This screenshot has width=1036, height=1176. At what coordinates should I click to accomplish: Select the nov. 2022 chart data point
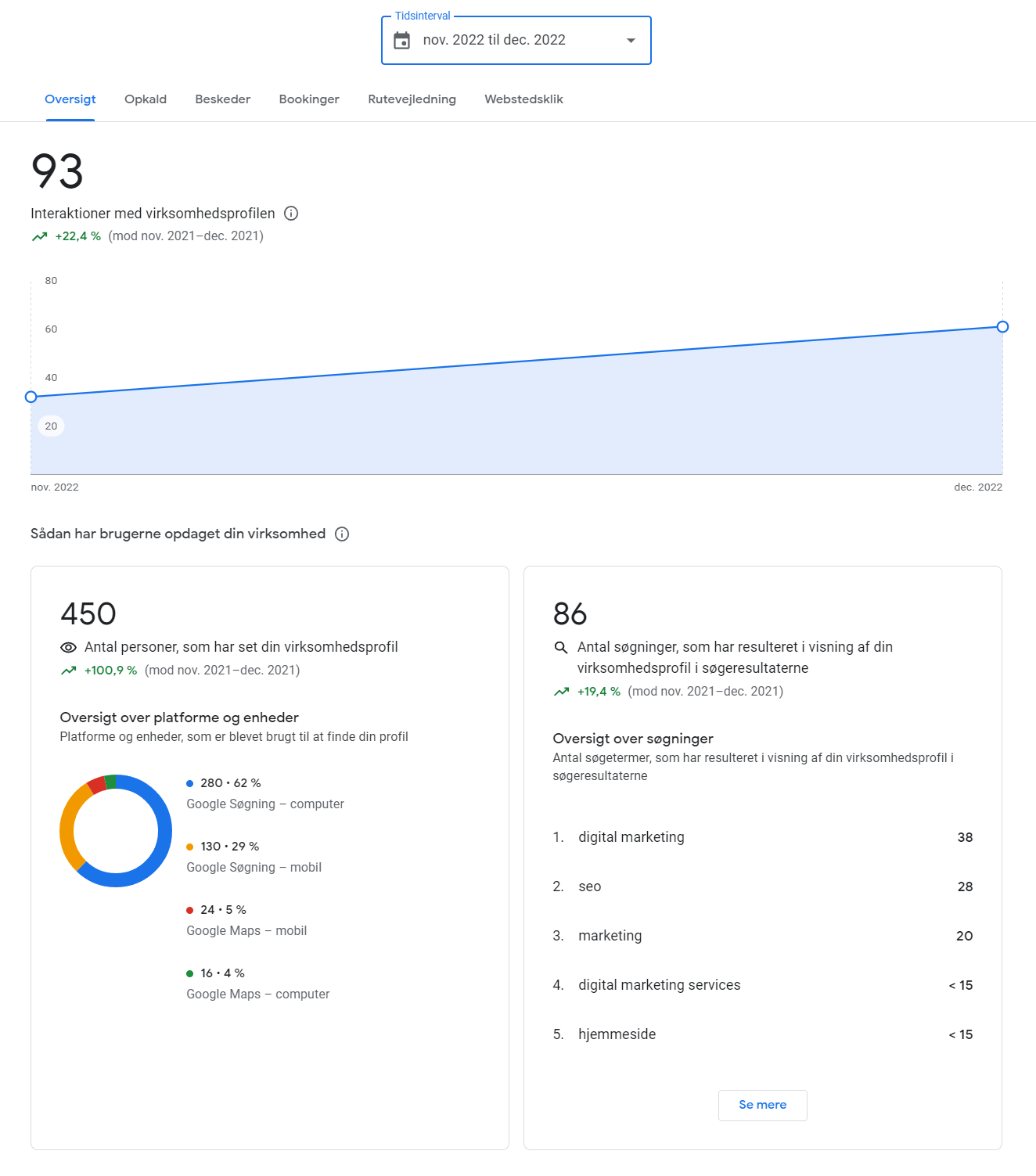click(x=31, y=397)
